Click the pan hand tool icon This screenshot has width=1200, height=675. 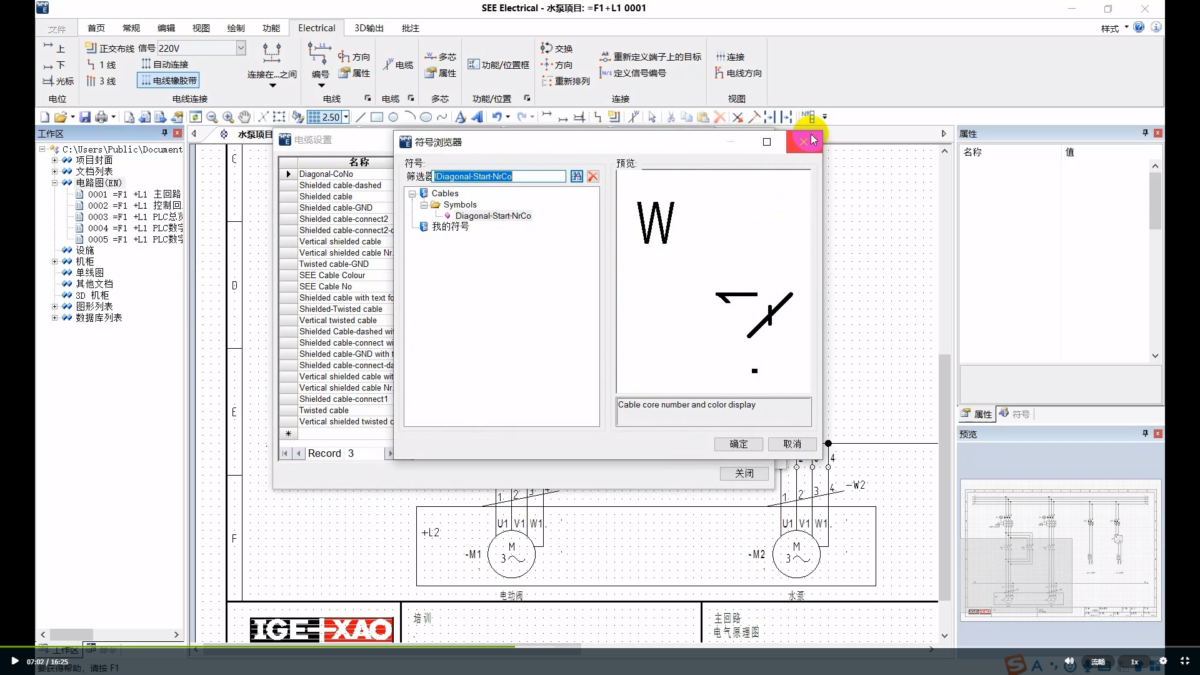click(x=245, y=117)
